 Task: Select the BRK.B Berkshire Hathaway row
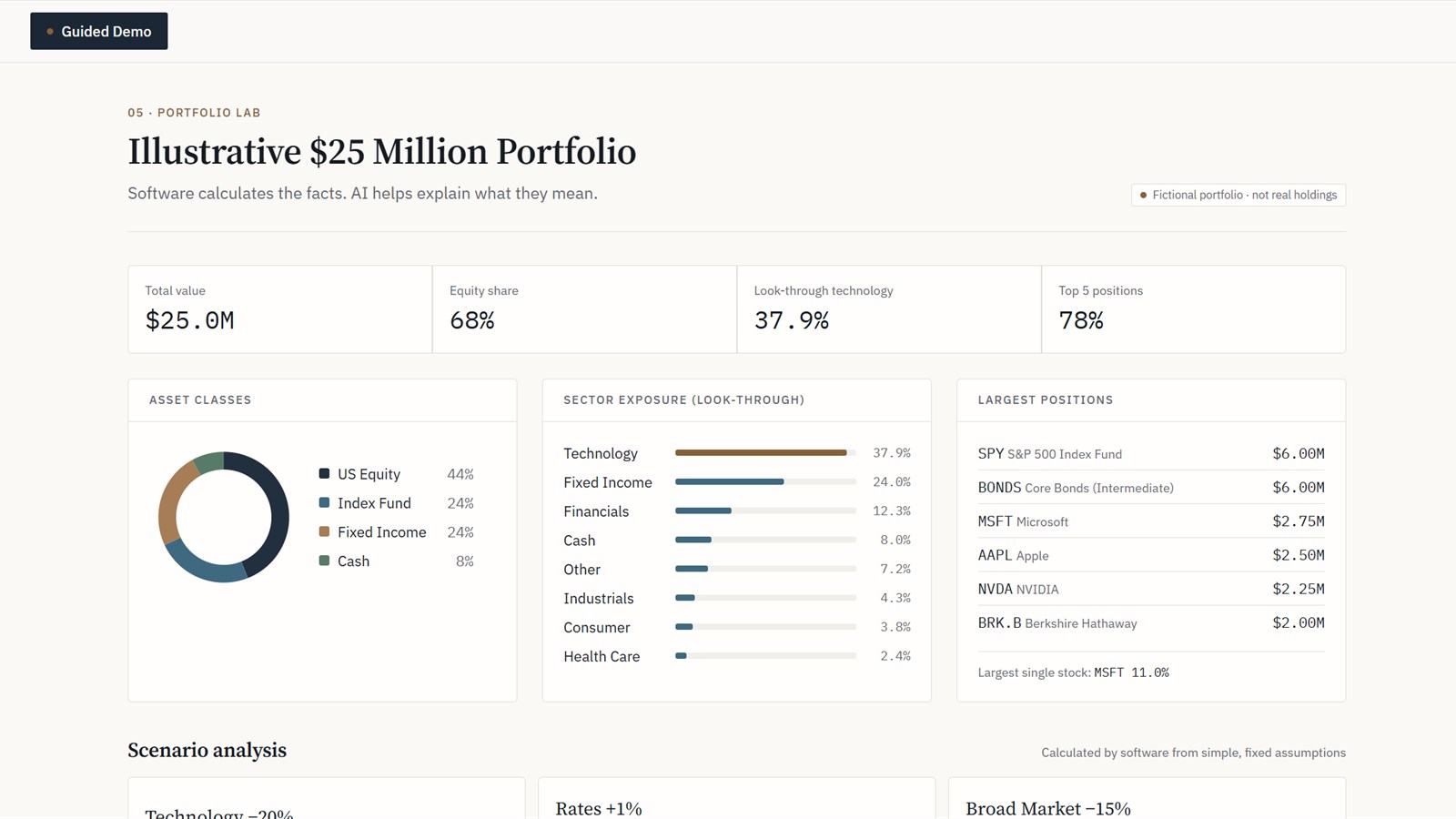(x=1151, y=622)
